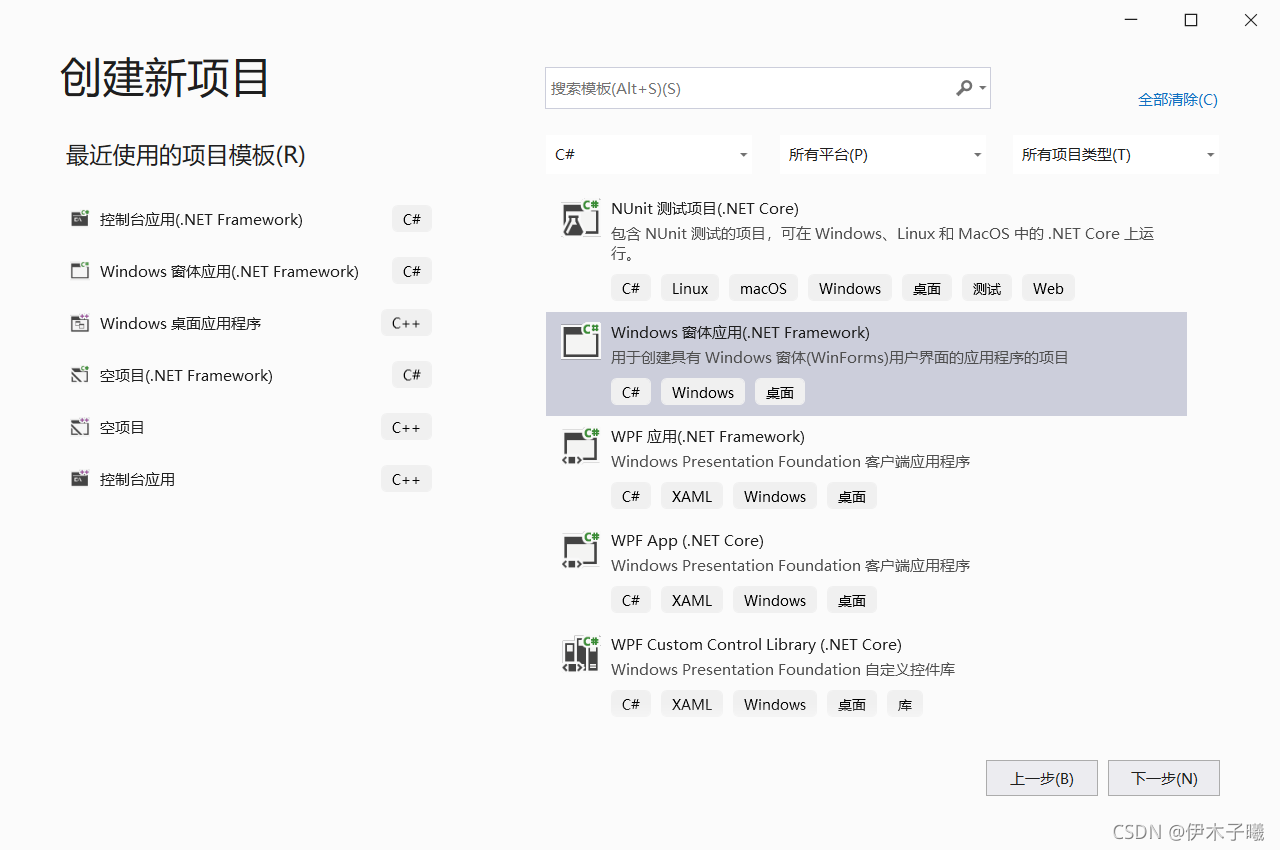Click the 下一步(N) button
1280x850 pixels.
click(1164, 778)
